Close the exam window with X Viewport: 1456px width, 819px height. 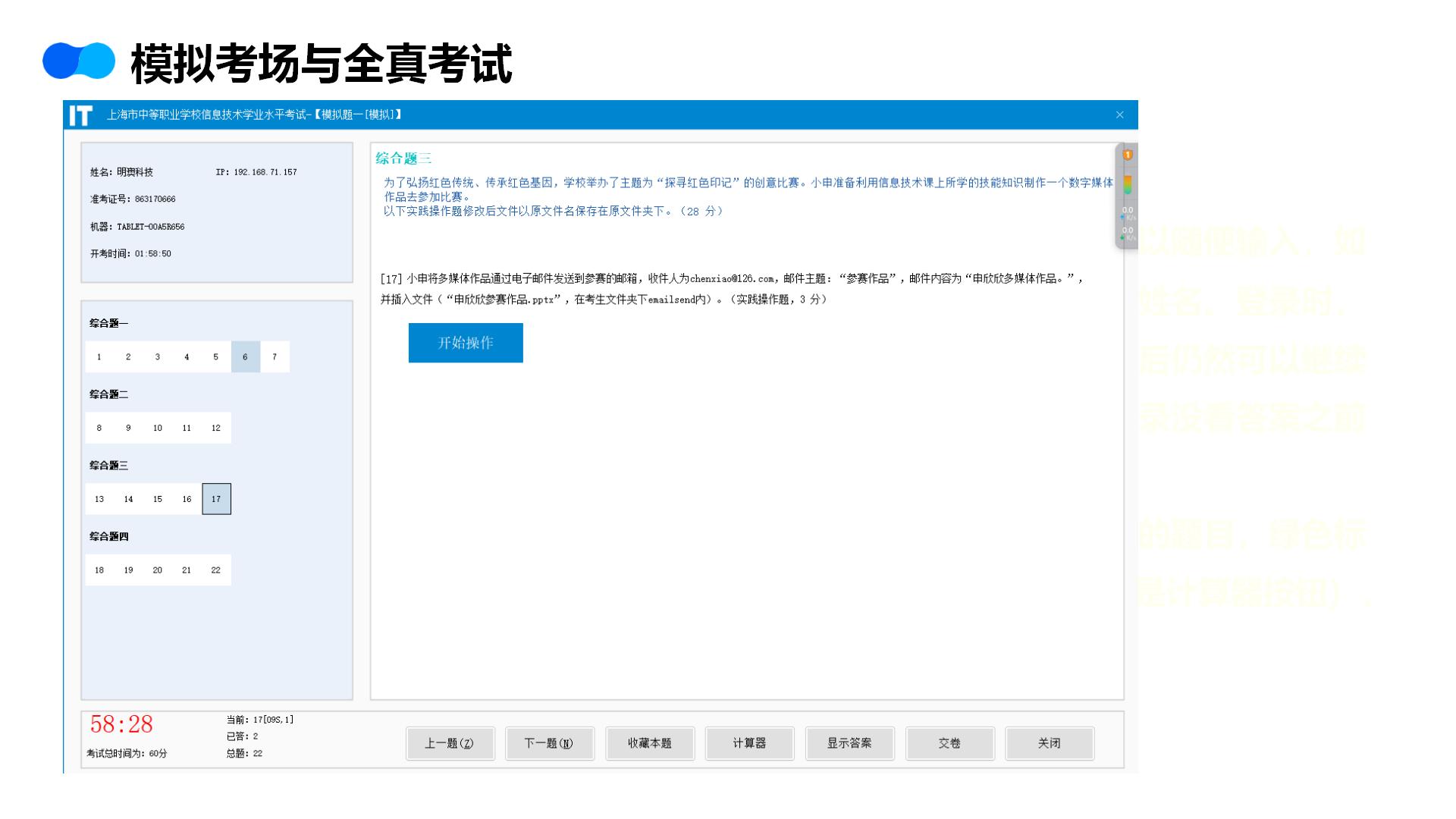1119,115
